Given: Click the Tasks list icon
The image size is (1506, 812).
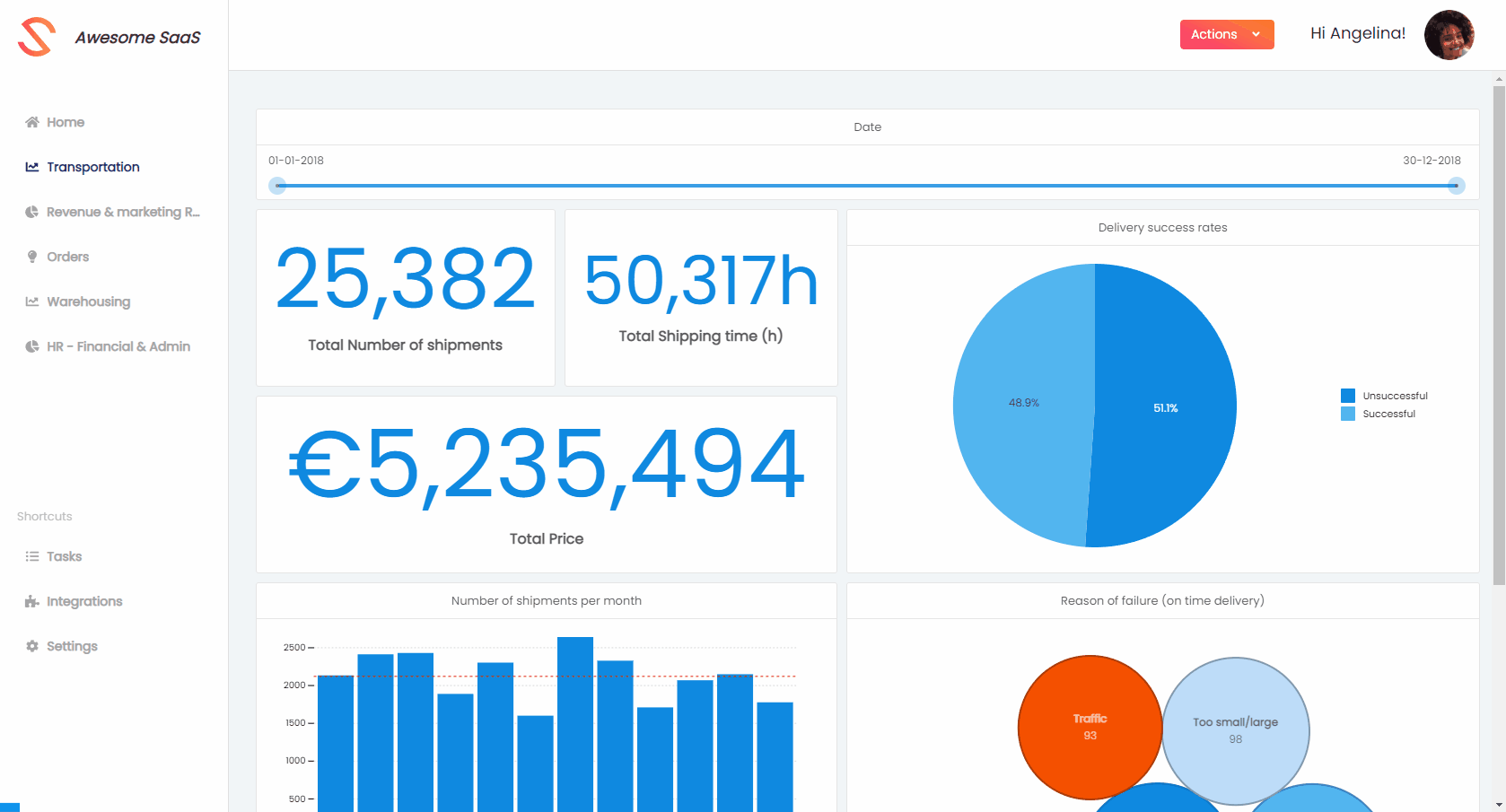Looking at the screenshot, I should (x=32, y=556).
